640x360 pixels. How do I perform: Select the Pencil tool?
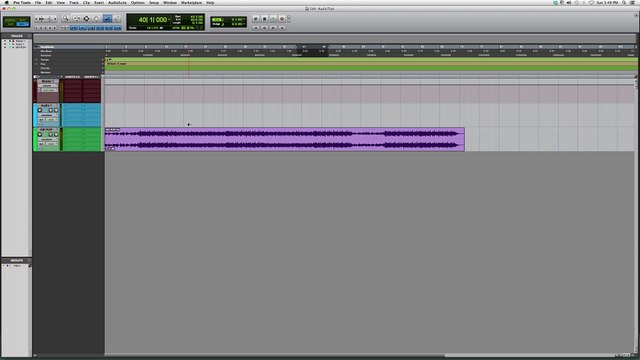click(x=117, y=18)
